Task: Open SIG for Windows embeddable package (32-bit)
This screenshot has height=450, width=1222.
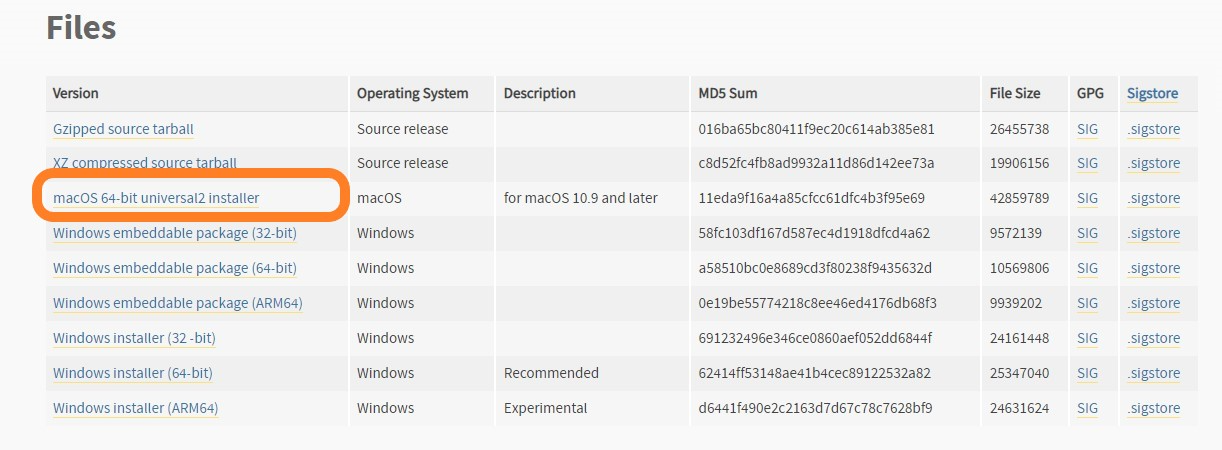Action: coord(1087,233)
